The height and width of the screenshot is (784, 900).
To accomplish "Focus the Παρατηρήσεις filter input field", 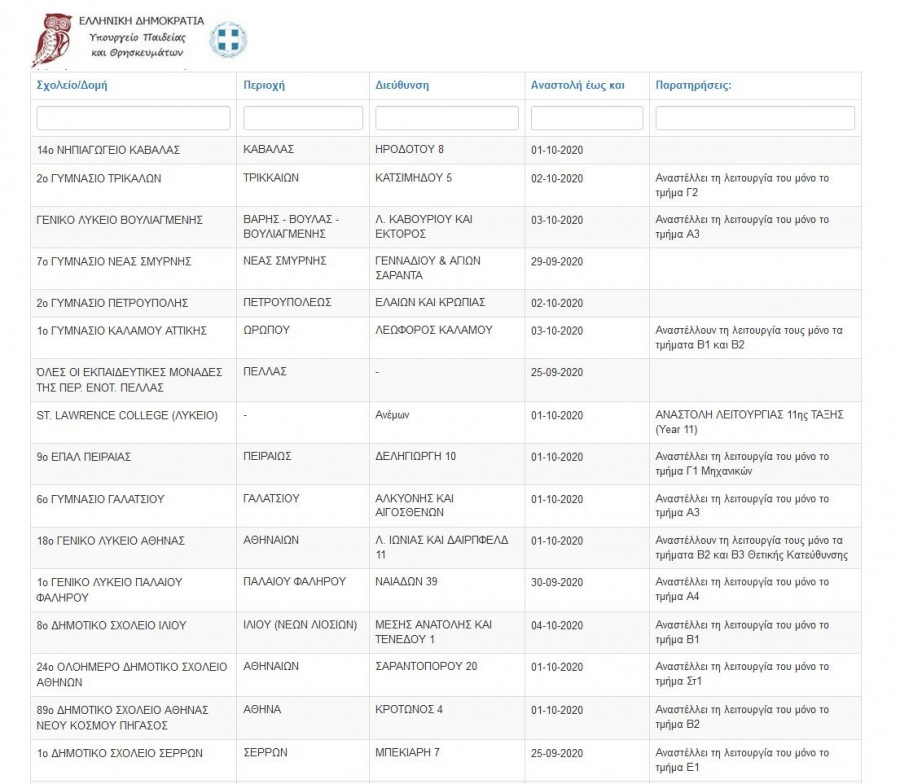I will pyautogui.click(x=755, y=118).
